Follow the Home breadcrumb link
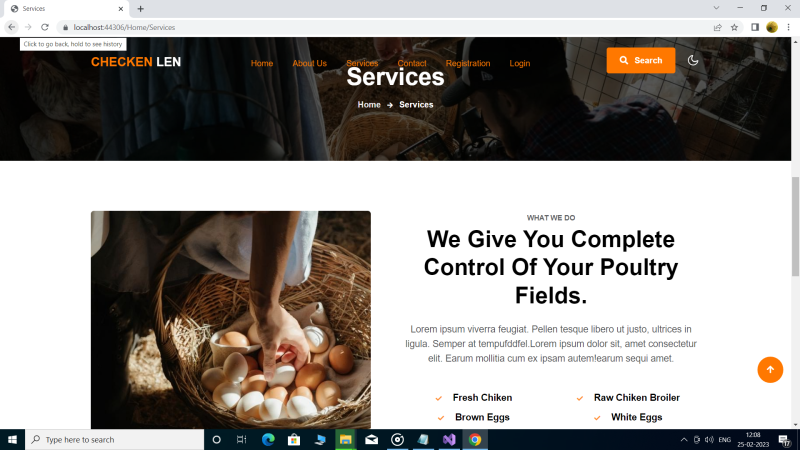The height and width of the screenshot is (450, 800). point(369,105)
